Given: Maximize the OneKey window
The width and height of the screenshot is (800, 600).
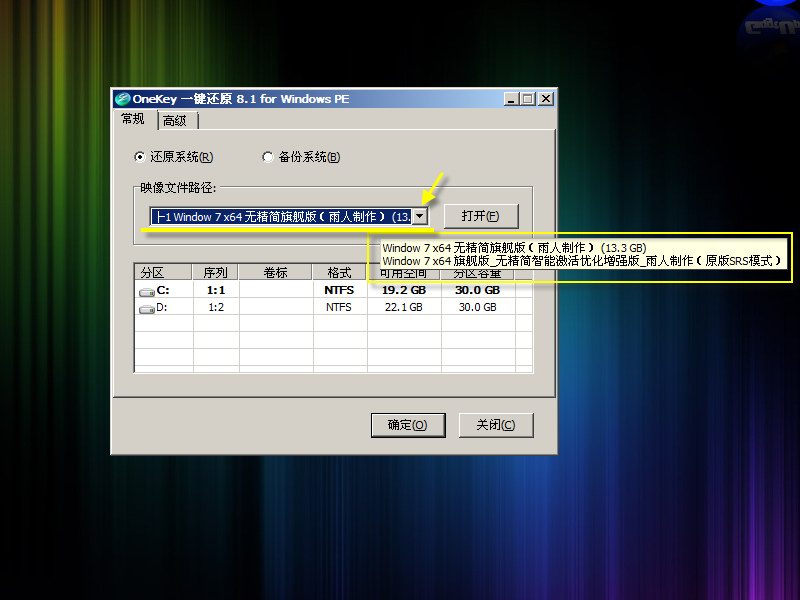Looking at the screenshot, I should click(x=528, y=99).
